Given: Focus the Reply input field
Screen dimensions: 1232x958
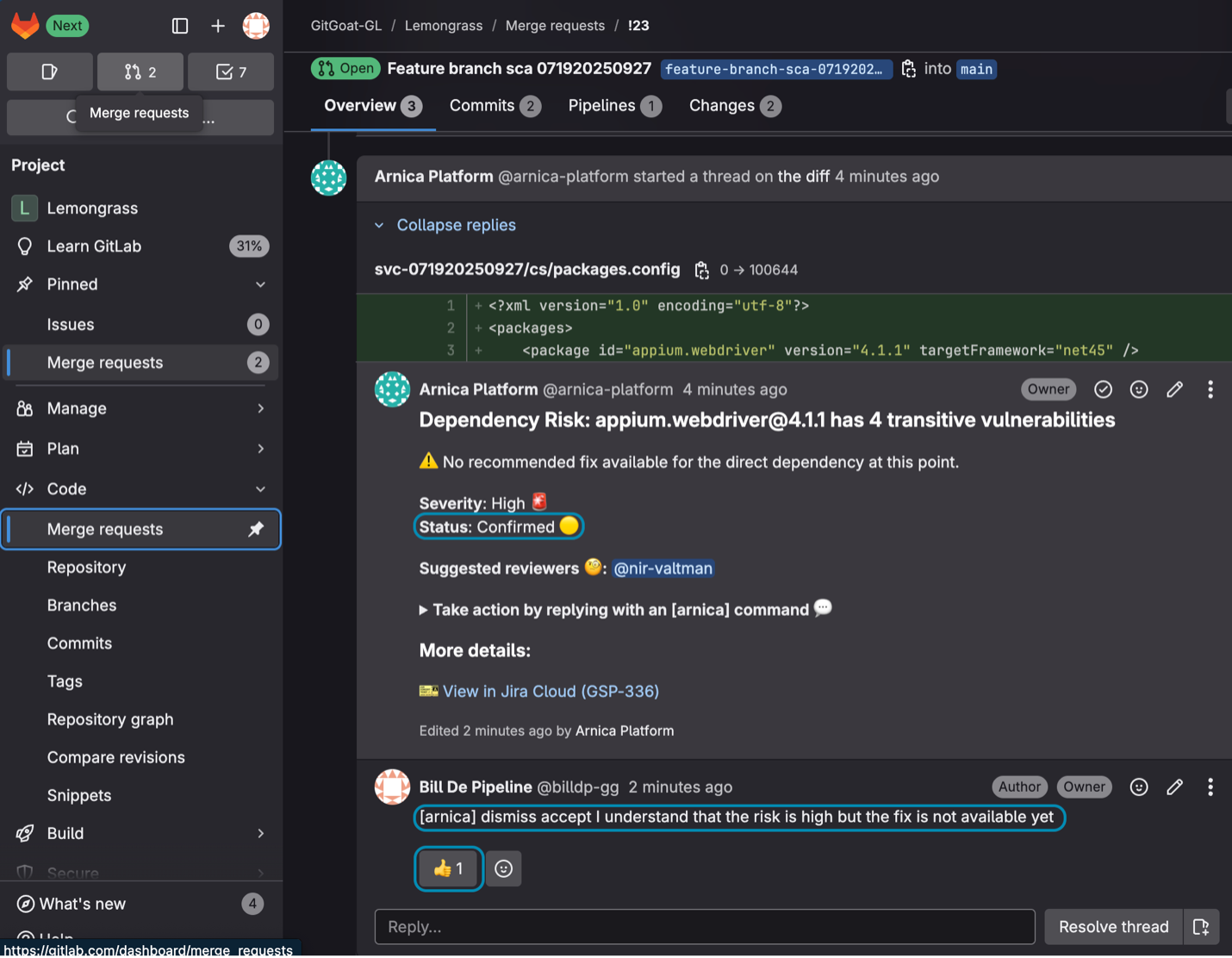Looking at the screenshot, I should [x=705, y=927].
